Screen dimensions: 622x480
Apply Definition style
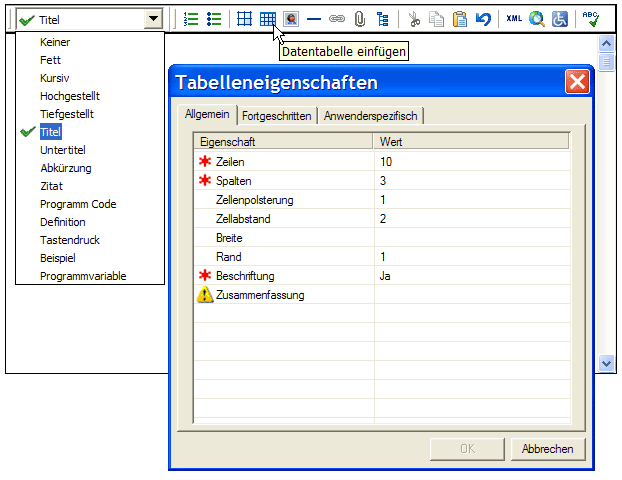pyautogui.click(x=63, y=222)
